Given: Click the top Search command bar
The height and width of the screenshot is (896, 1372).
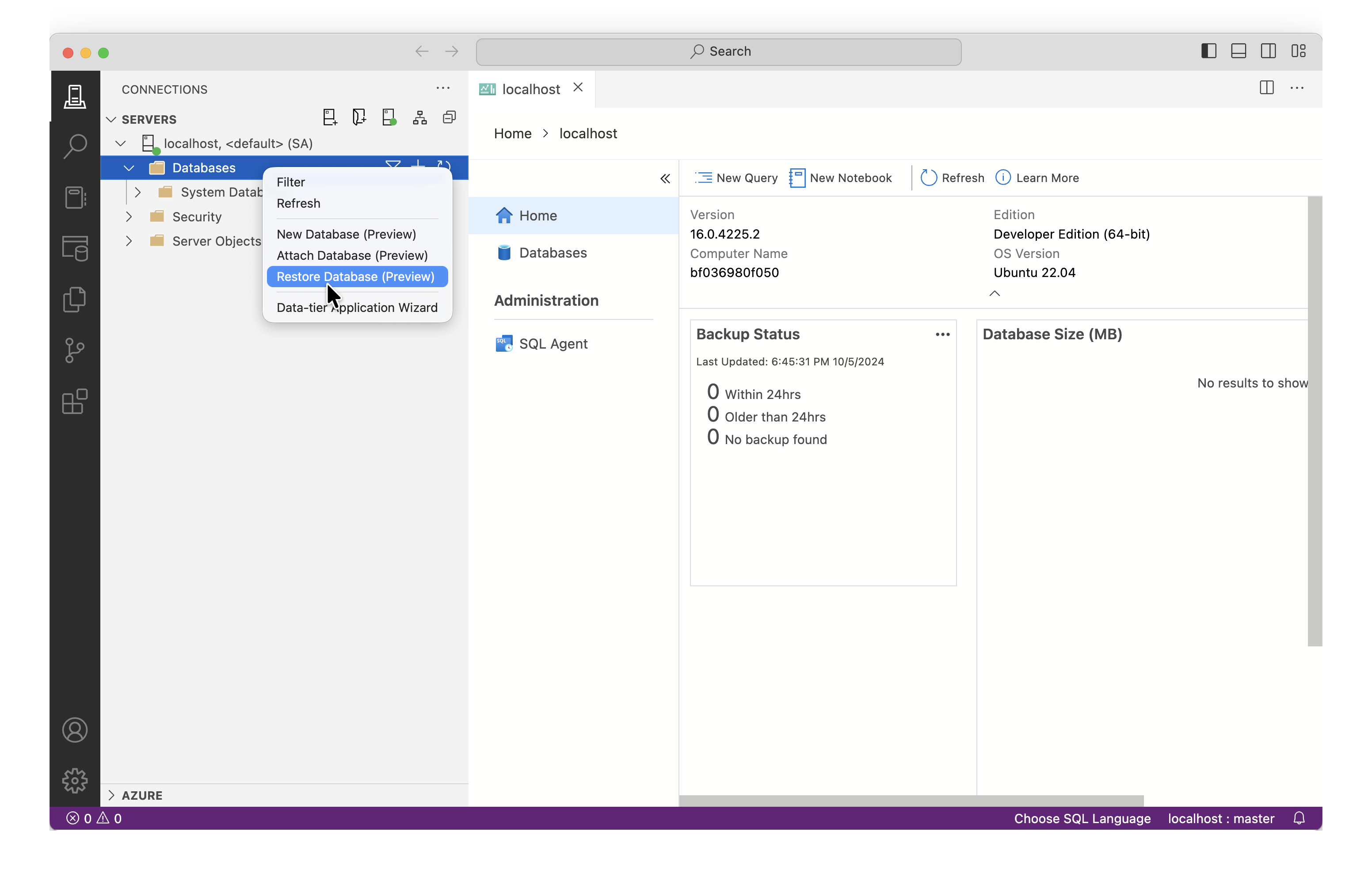Looking at the screenshot, I should coord(718,51).
